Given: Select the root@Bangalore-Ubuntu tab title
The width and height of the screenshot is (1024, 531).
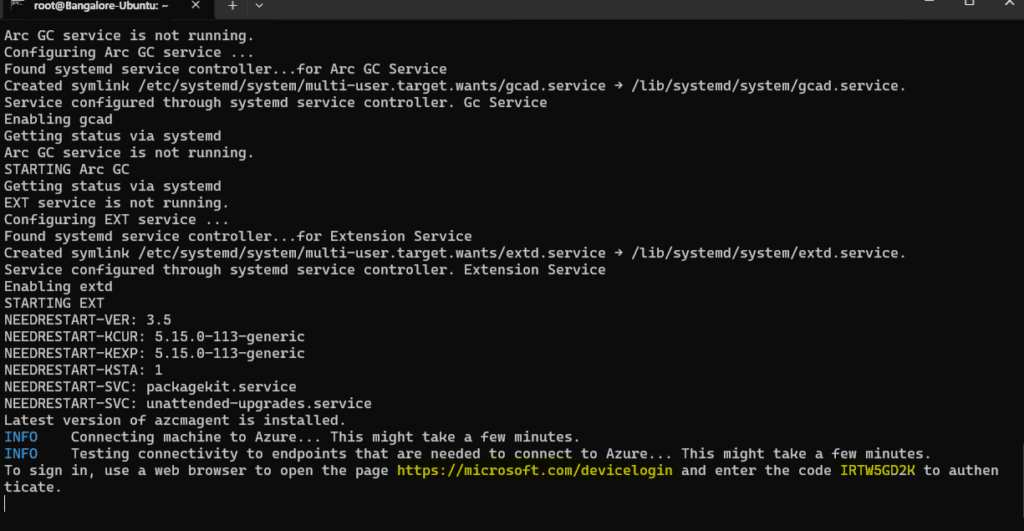Looking at the screenshot, I should pos(100,5).
